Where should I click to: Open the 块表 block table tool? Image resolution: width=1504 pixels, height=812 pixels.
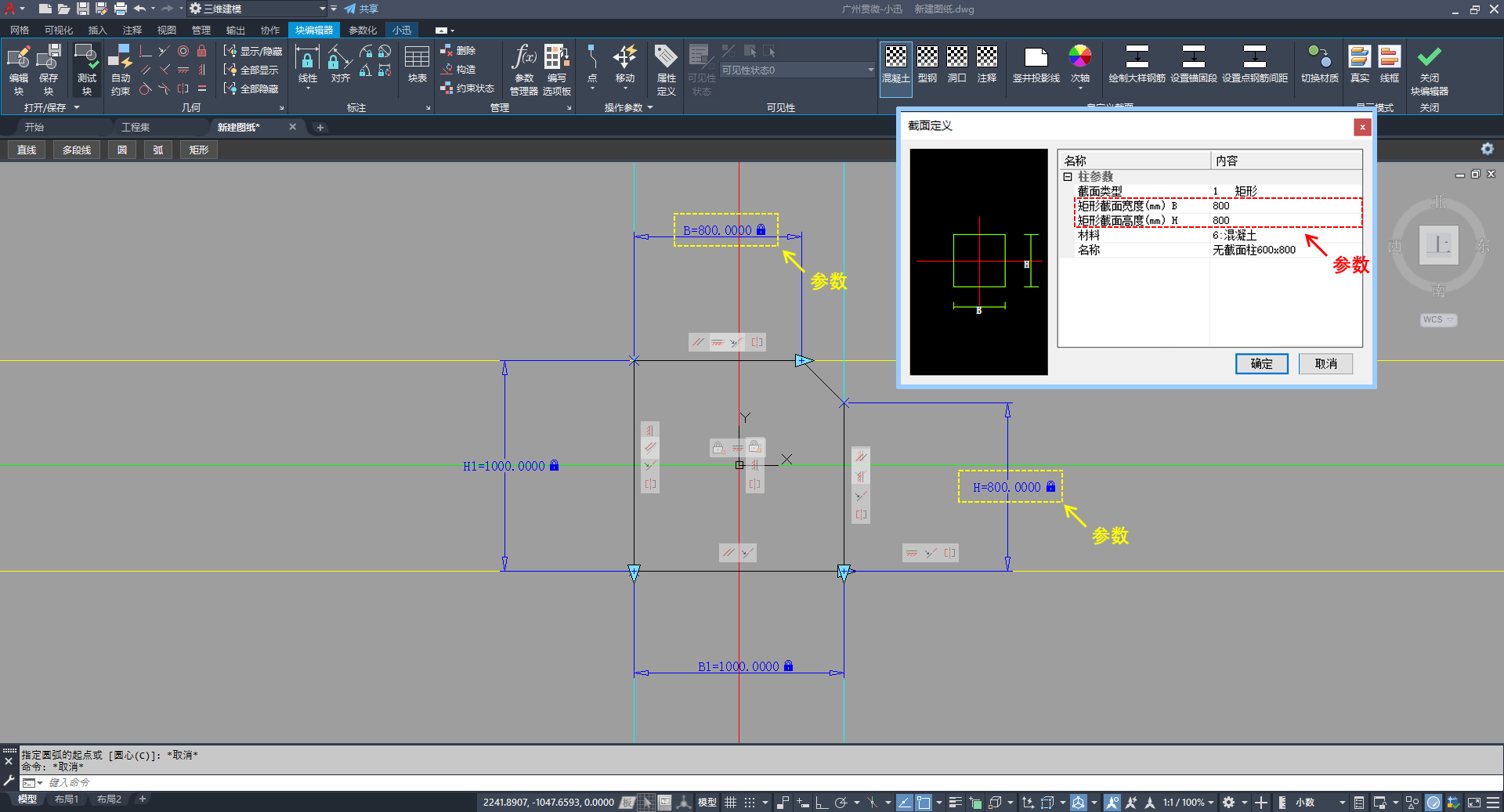pyautogui.click(x=417, y=64)
